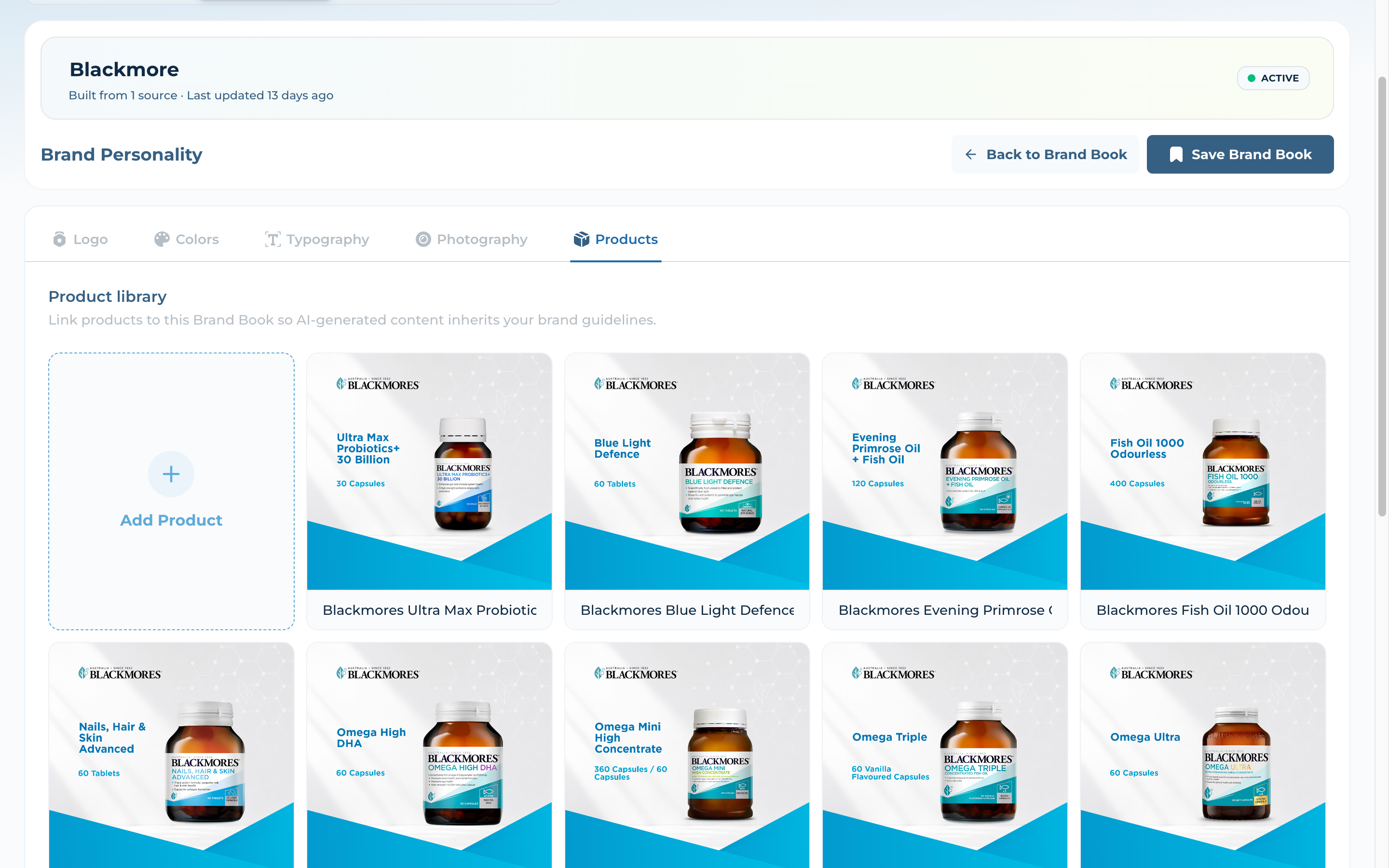Click Back to Brand Book button
1389x868 pixels.
pyautogui.click(x=1045, y=154)
